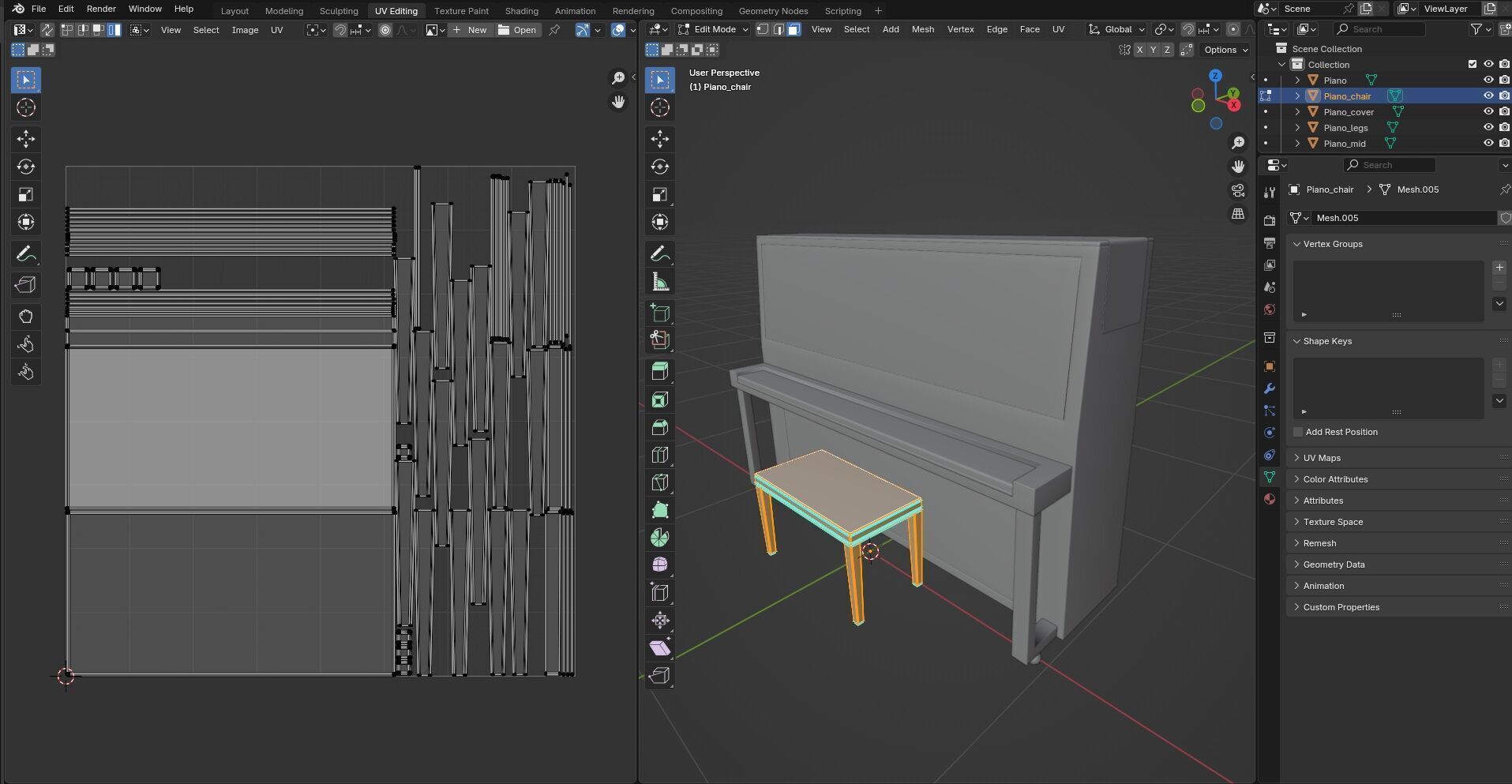This screenshot has height=784, width=1512.
Task: Select the Rip Region tool in 3D viewport
Action: 660,676
